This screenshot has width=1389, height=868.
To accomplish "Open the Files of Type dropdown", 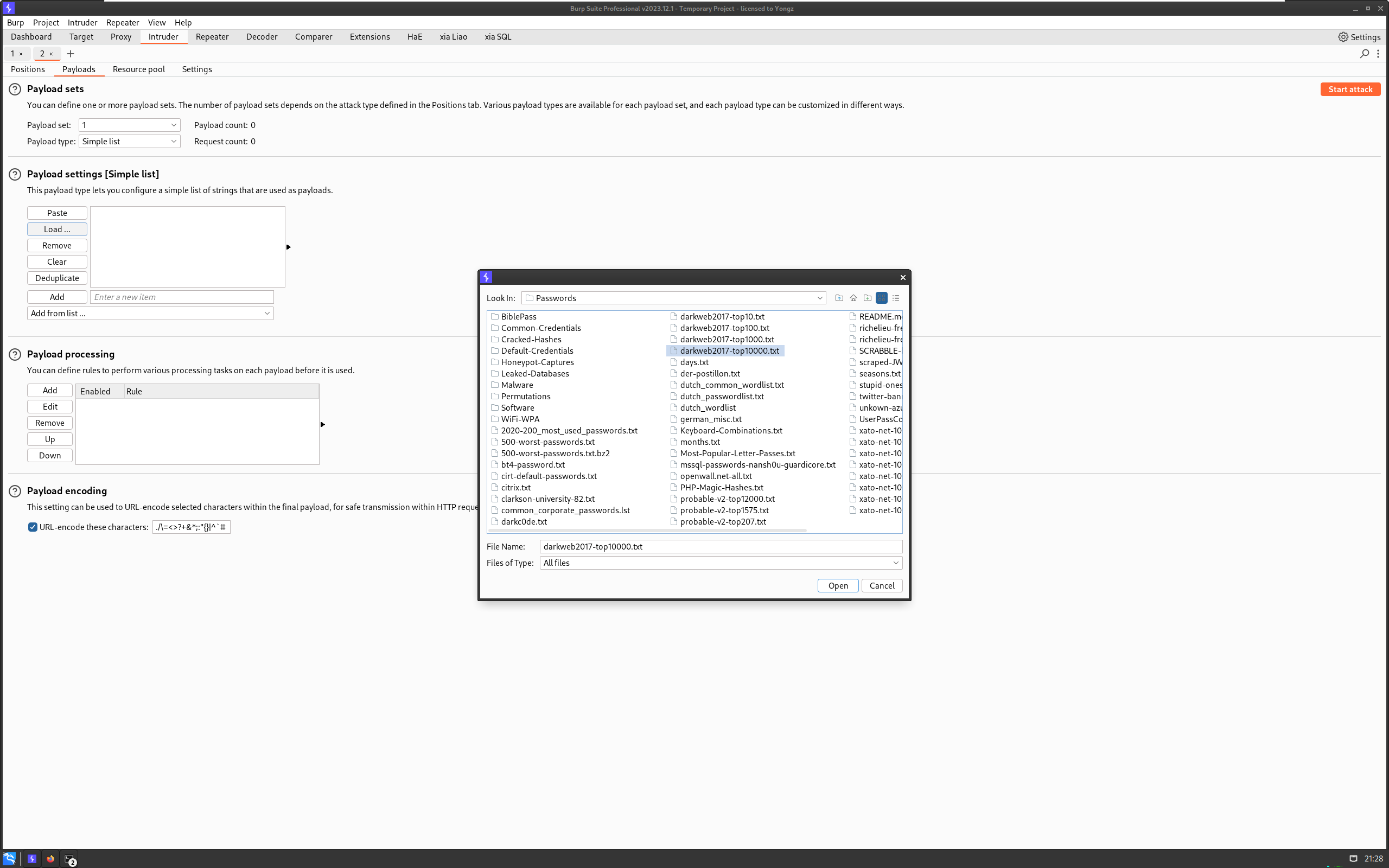I will (x=721, y=563).
